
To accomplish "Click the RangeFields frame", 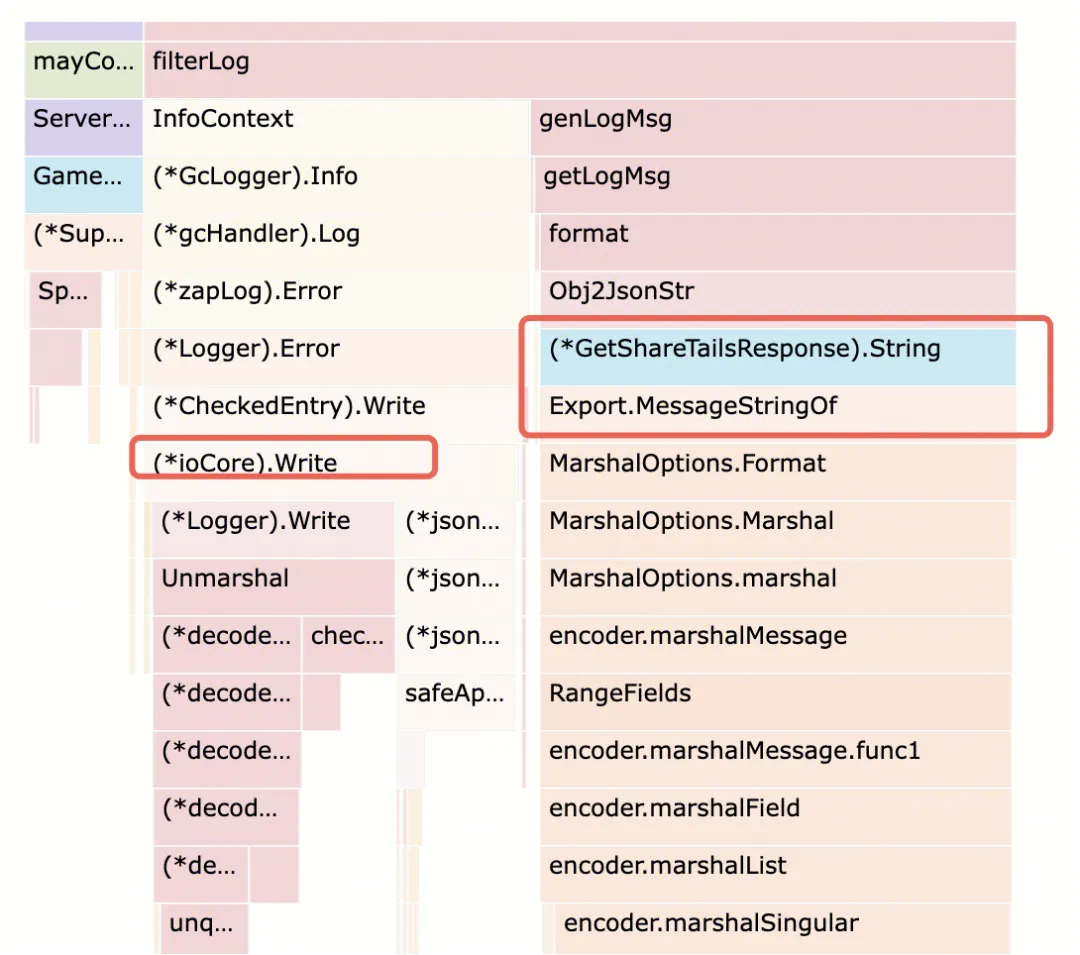I will (778, 694).
